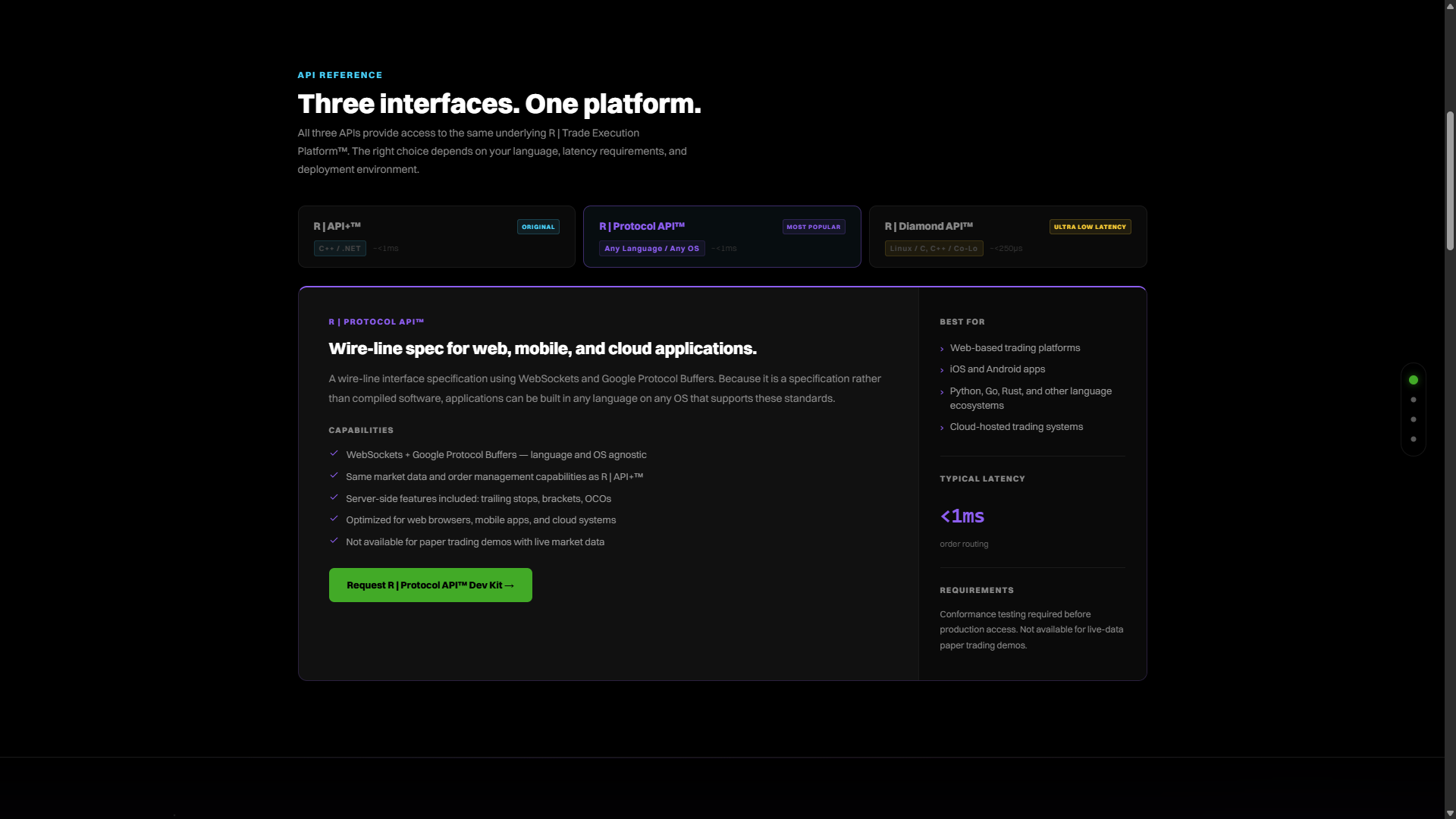
Task: Select the R | API+ tab card
Action: coord(437,237)
